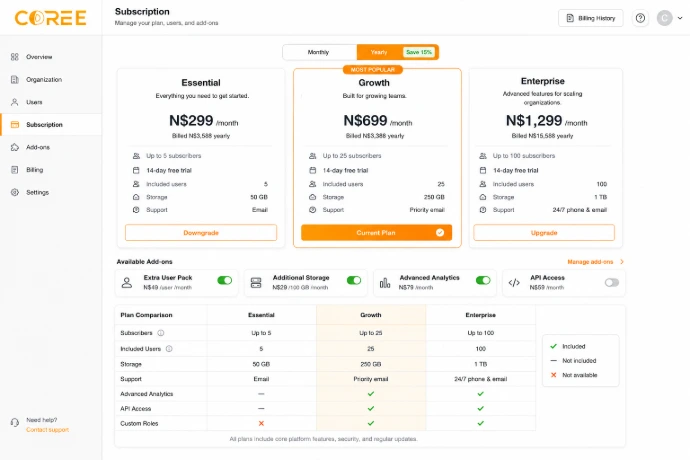Open Organization from the sidebar
Screen dimensions: 690x460
click(x=51, y=80)
